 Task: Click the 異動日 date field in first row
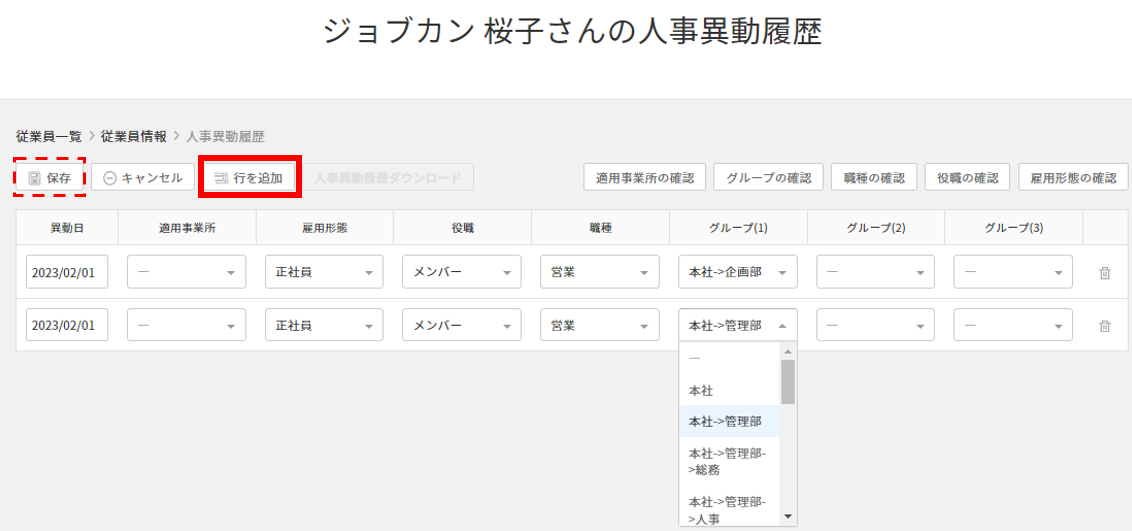[x=67, y=273]
